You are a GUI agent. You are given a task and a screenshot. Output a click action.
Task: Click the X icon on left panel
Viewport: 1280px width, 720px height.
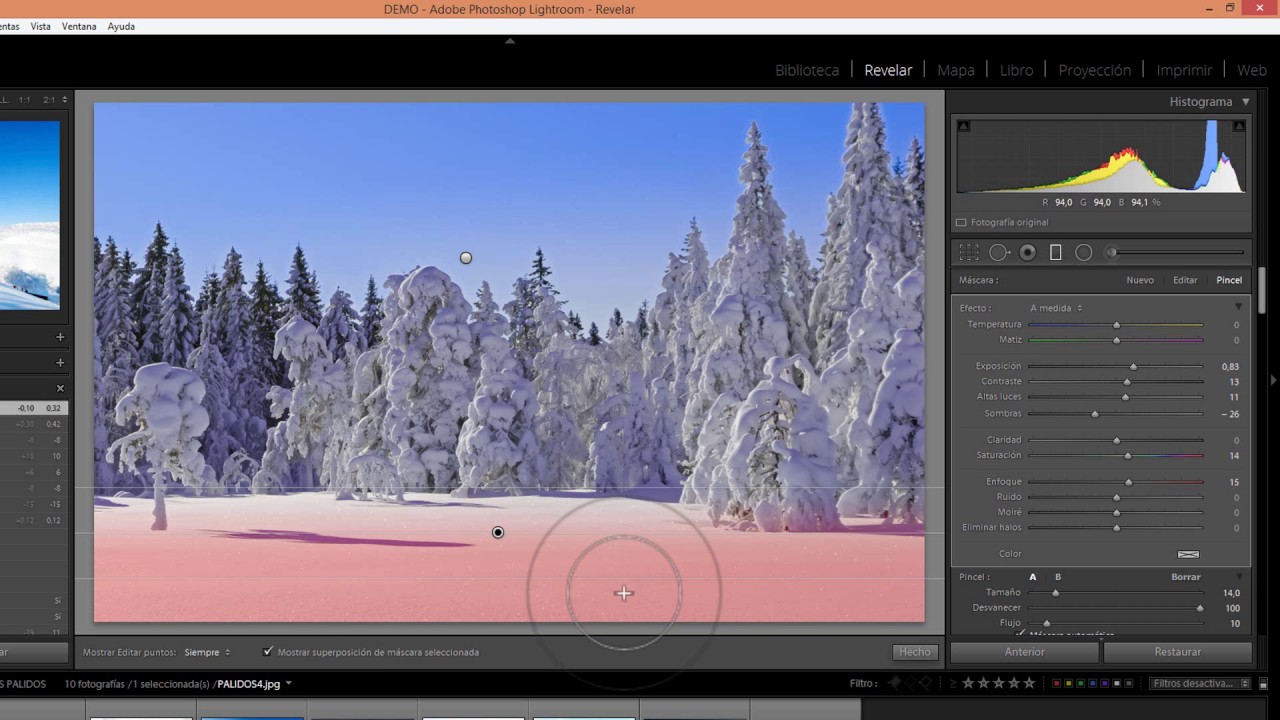[60, 388]
